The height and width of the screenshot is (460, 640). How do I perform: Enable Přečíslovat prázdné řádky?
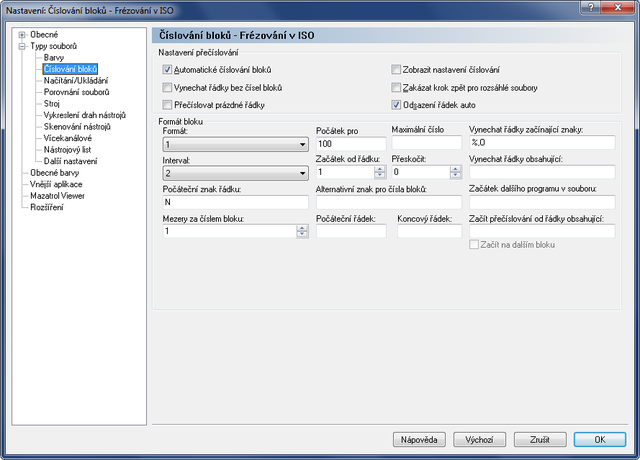coord(167,105)
